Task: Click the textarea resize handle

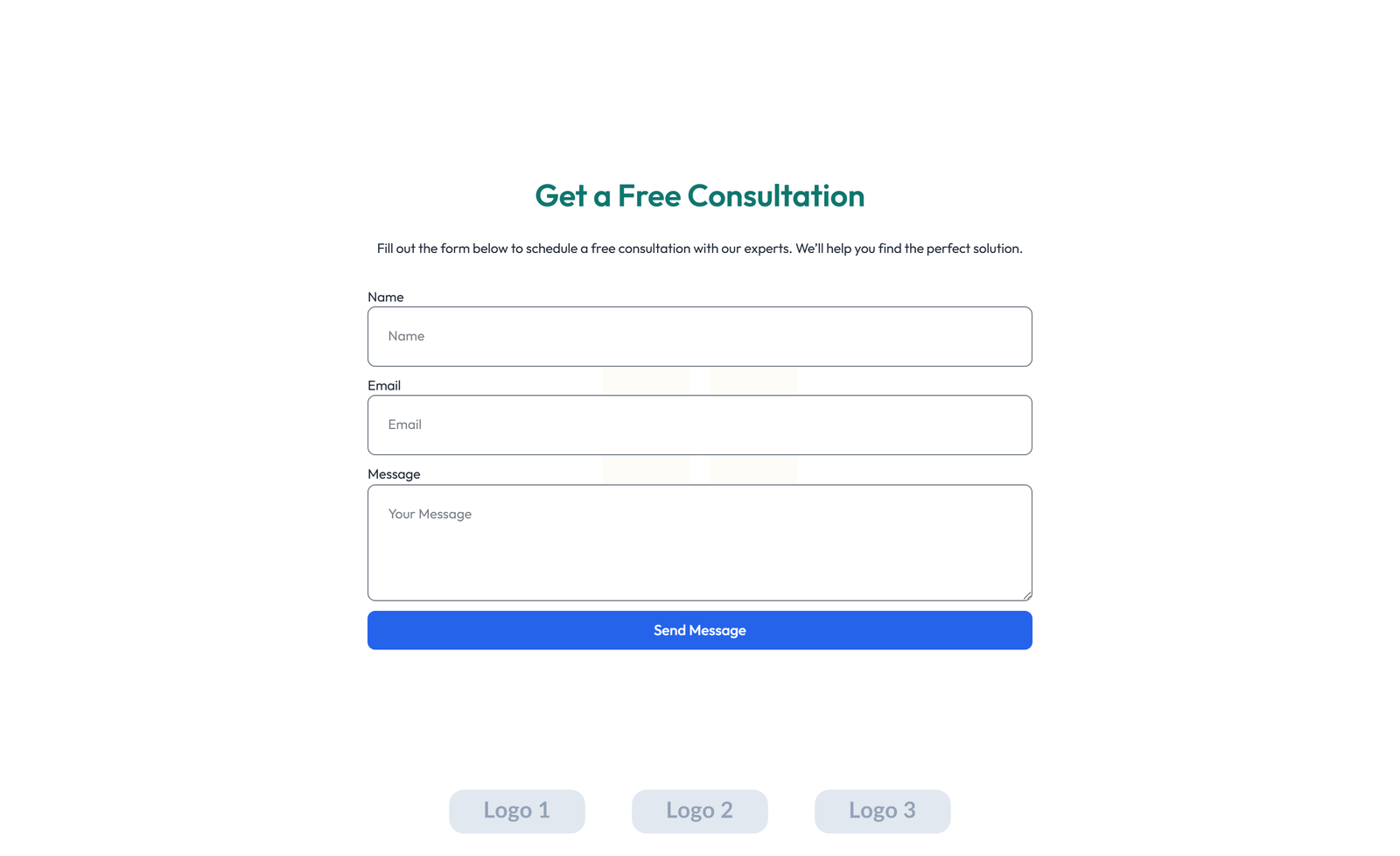Action: [1026, 595]
